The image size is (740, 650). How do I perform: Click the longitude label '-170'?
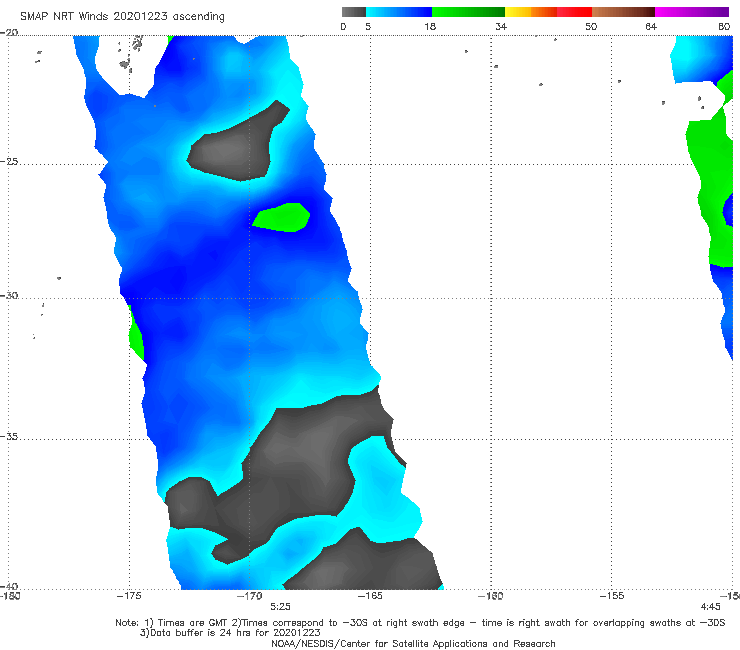tap(249, 596)
